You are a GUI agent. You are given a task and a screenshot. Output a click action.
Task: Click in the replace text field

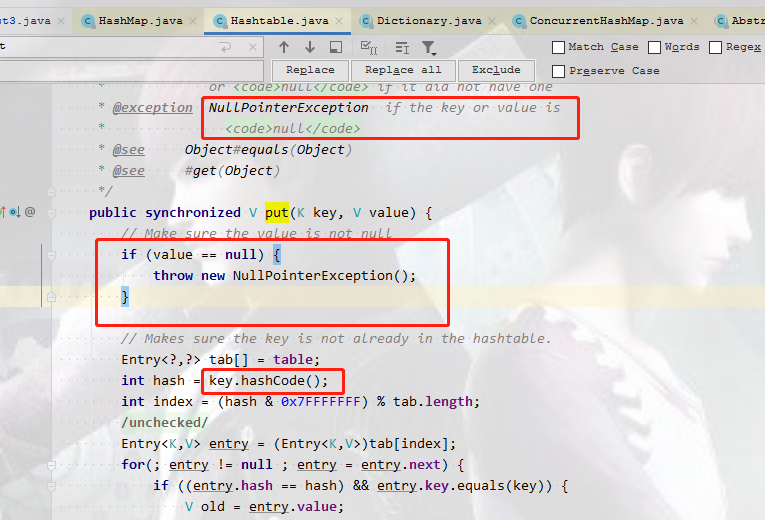[131, 71]
